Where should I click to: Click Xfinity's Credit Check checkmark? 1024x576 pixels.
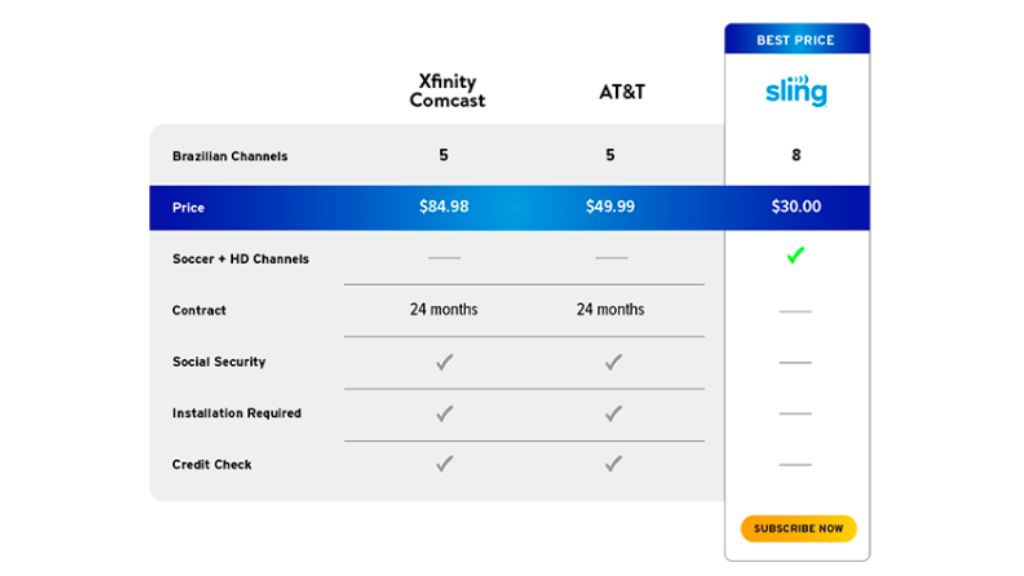pyautogui.click(x=444, y=464)
